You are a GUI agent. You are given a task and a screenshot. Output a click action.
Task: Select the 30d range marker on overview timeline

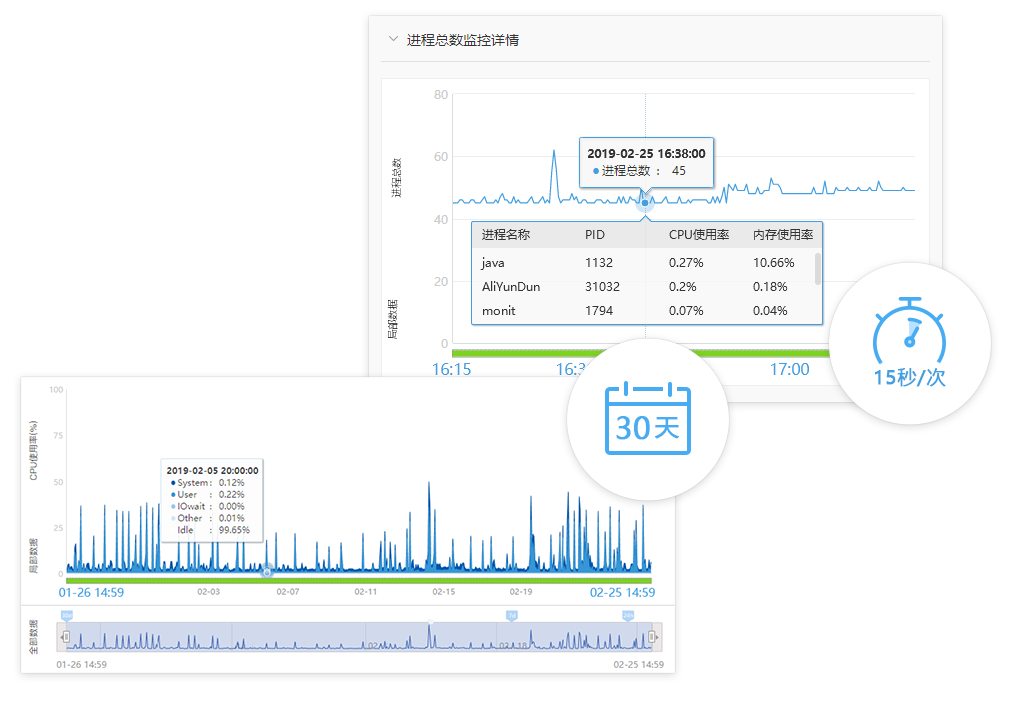[67, 615]
